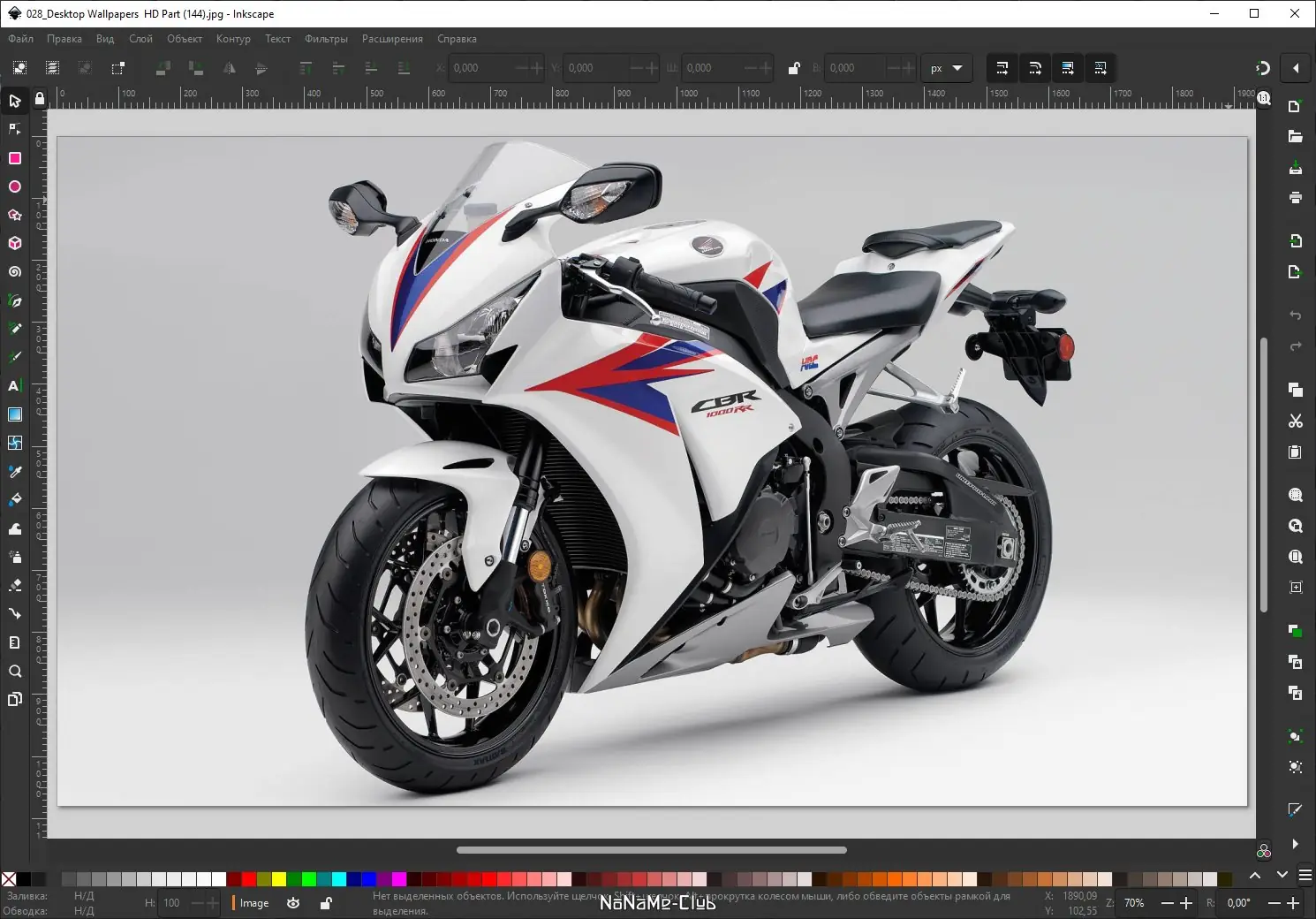Pick the Gradient tool
This screenshot has height=919, width=1316.
click(x=15, y=414)
